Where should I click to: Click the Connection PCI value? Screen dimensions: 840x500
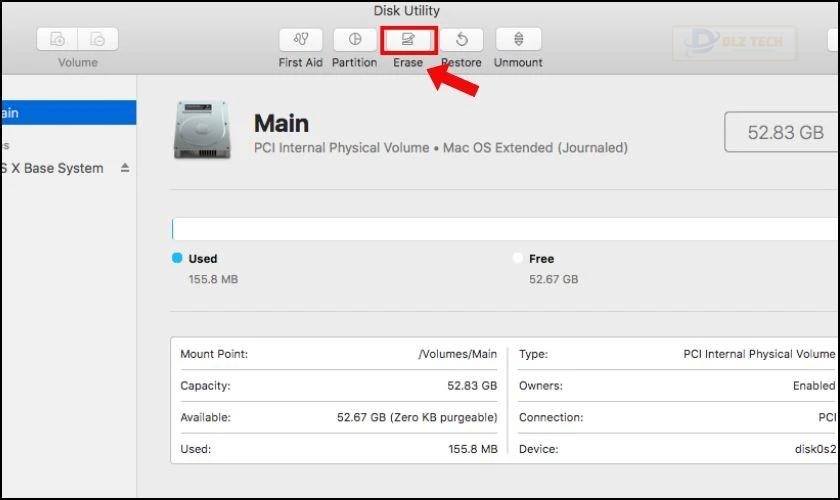[827, 417]
